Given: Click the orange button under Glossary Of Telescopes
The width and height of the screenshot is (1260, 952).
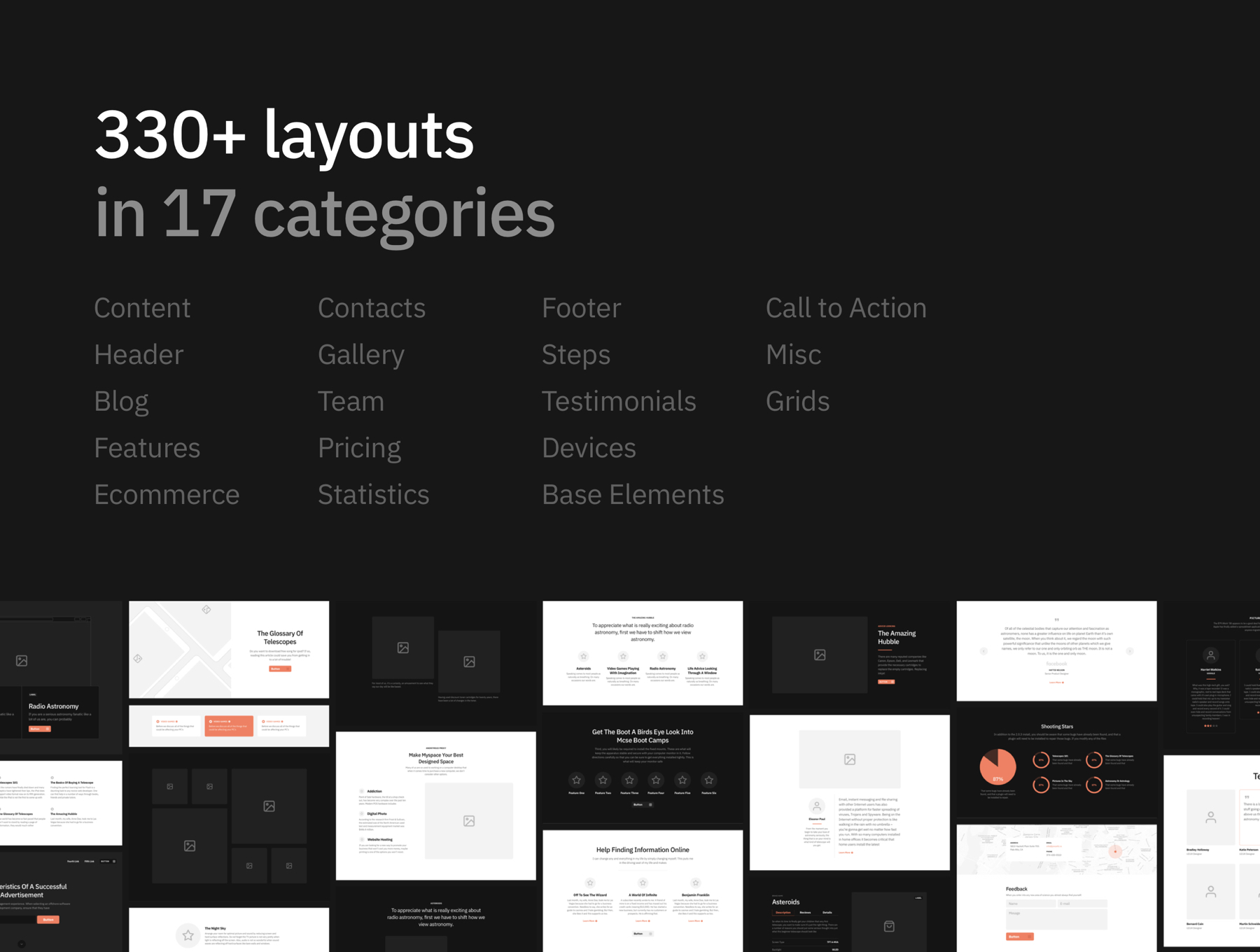Looking at the screenshot, I should pos(279,668).
